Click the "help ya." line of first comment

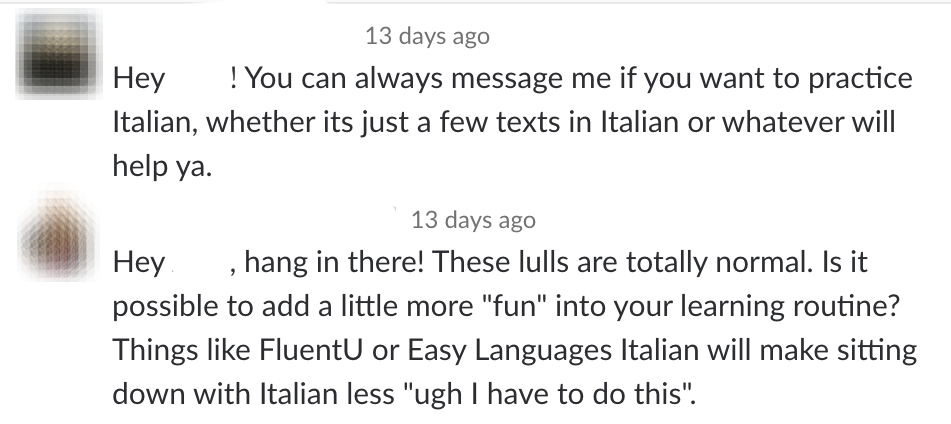(x=163, y=166)
